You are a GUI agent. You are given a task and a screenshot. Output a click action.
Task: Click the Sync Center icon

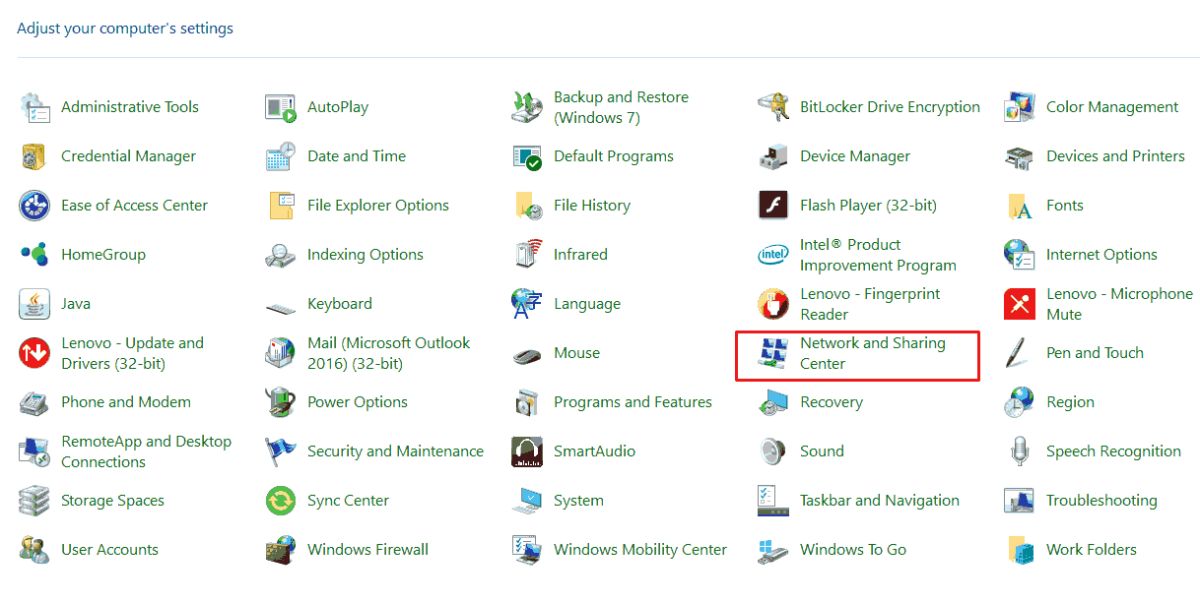(281, 501)
